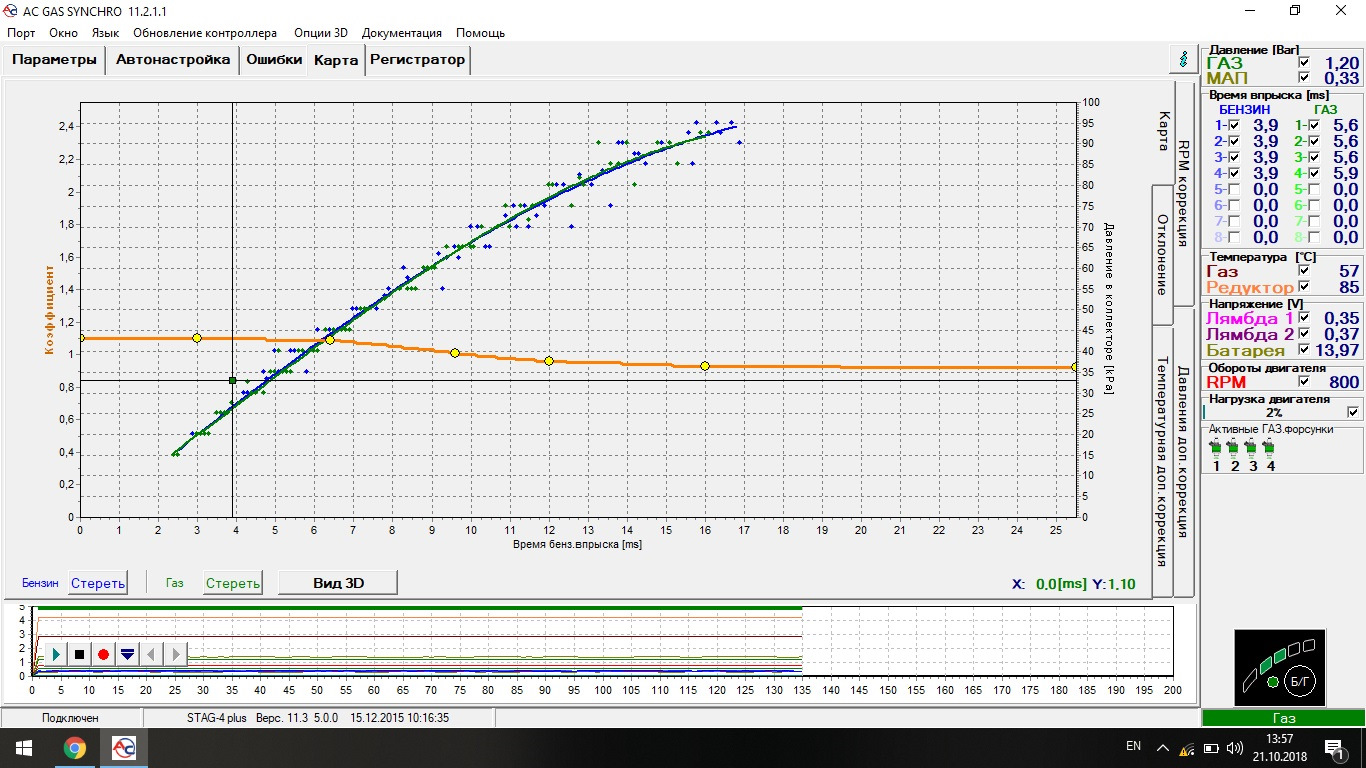This screenshot has width=1366, height=768.
Task: Toggle the Лямбда 1 voltage checkbox
Action: (1303, 318)
